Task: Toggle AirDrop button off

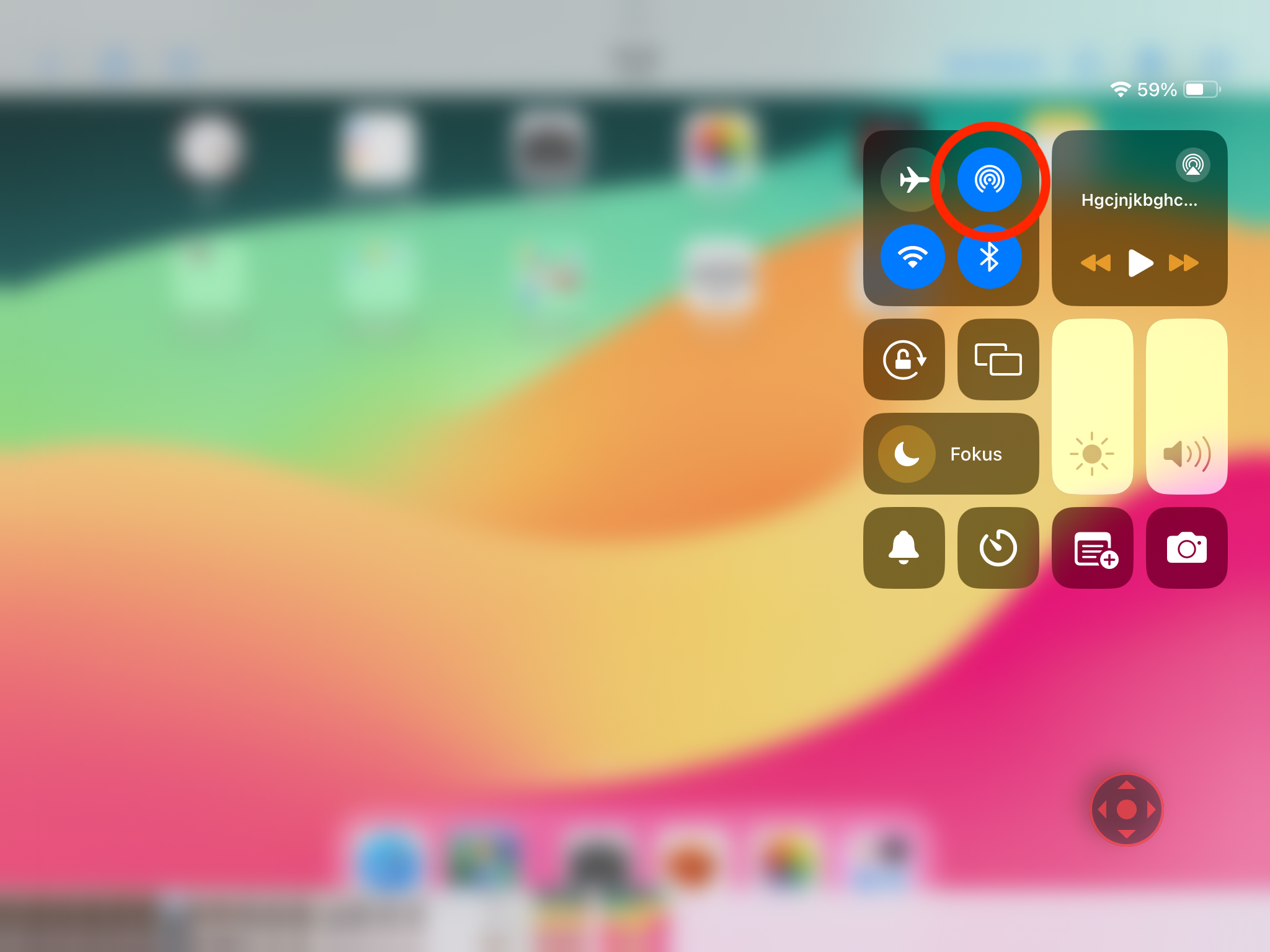Action: (989, 180)
